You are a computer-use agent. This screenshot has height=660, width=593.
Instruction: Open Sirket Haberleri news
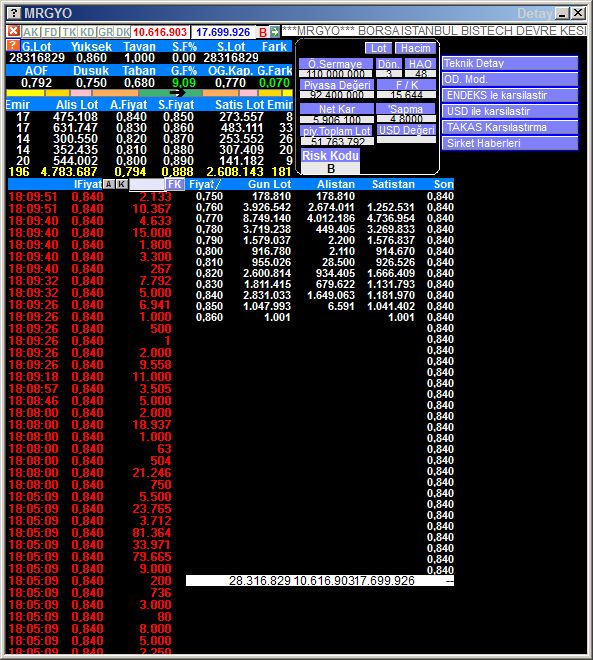click(510, 144)
